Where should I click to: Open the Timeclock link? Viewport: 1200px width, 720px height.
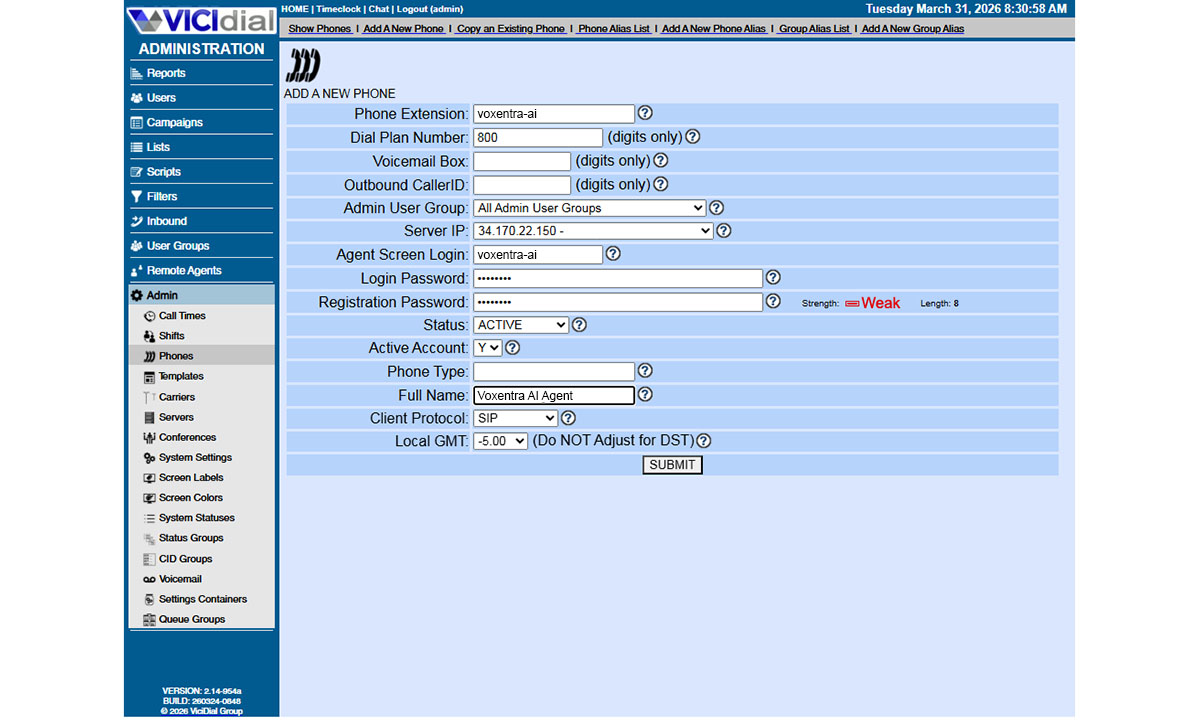(339, 9)
